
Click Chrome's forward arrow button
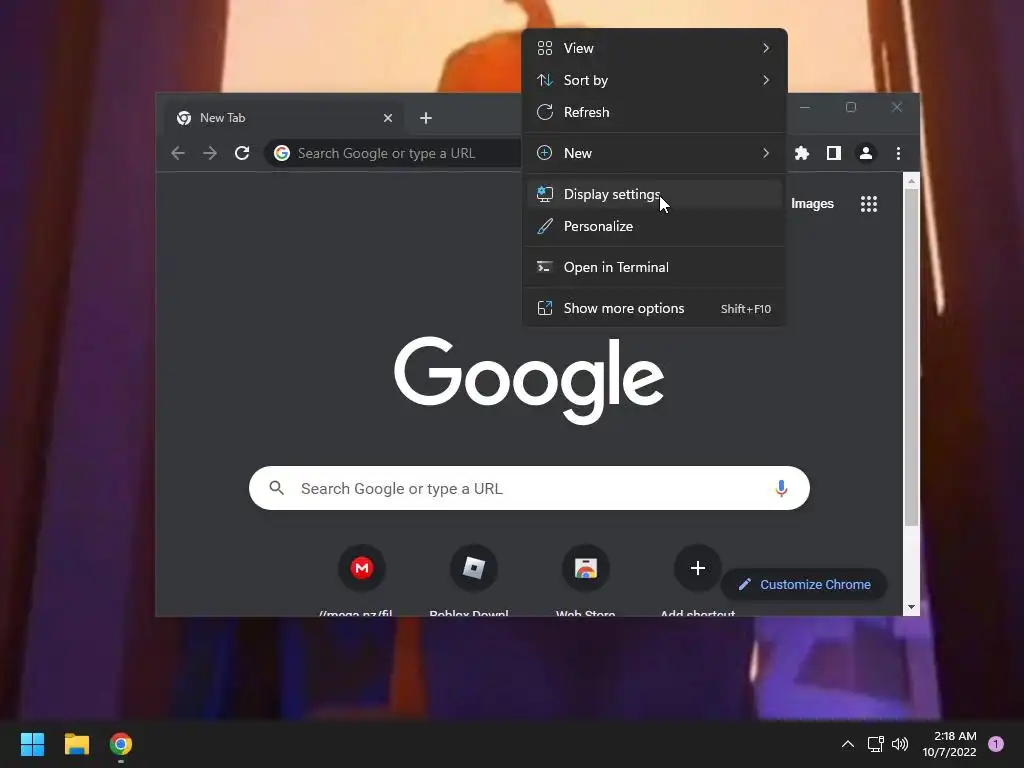(x=210, y=153)
